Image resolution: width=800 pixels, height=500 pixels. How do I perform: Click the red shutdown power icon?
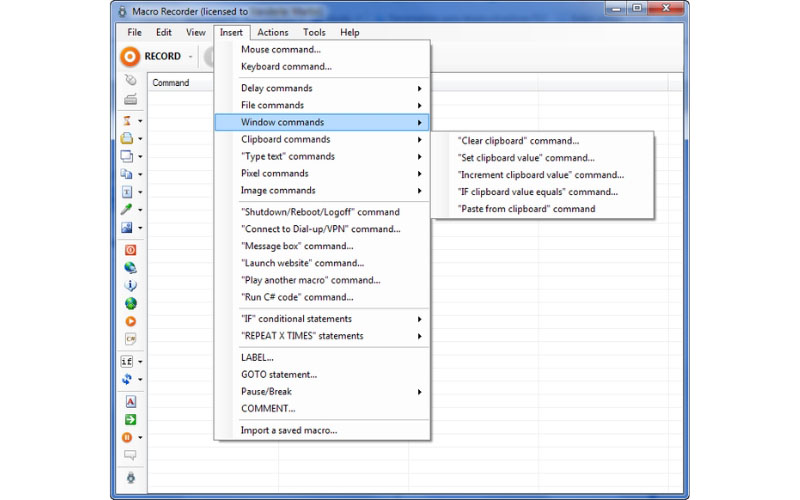(131, 250)
